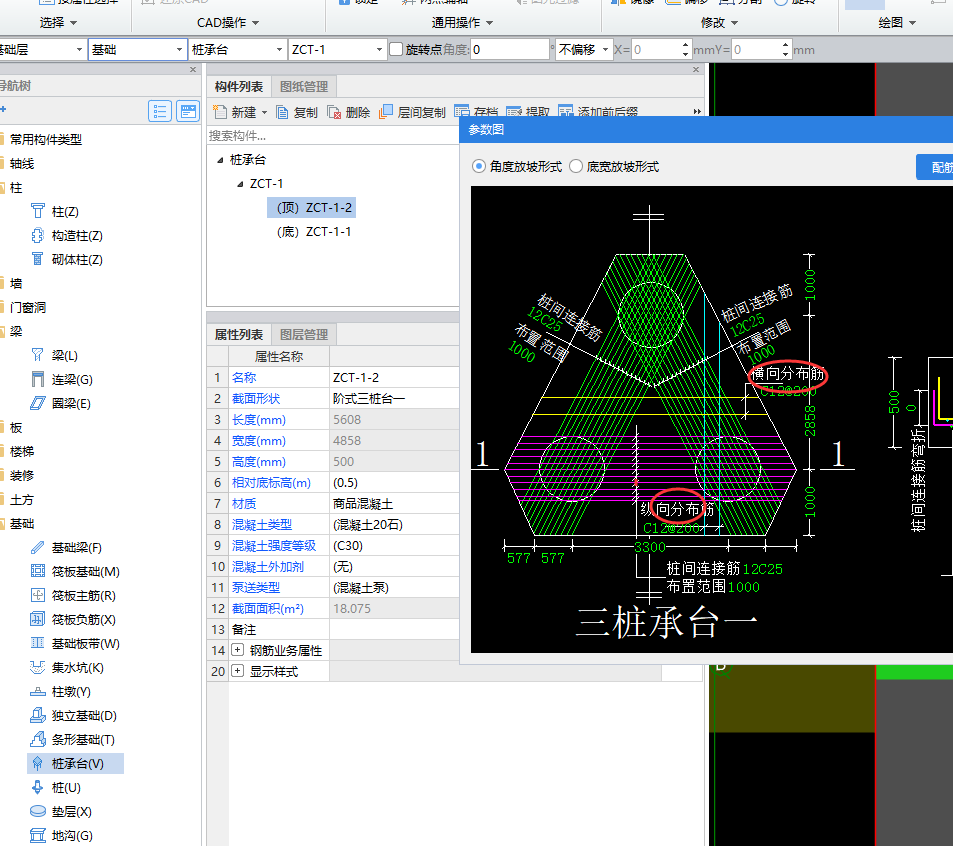Screen dimensions: 953x846
Task: Switch navigation tree to panel view icon
Action: 188,111
